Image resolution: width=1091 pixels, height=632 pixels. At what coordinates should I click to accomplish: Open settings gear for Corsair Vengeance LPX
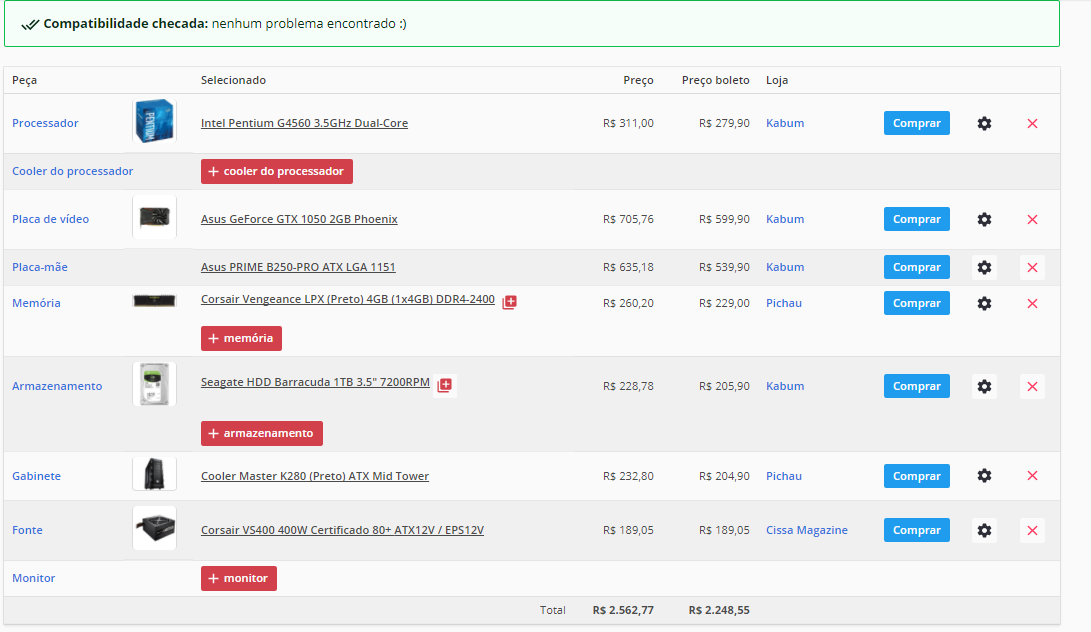click(x=984, y=303)
